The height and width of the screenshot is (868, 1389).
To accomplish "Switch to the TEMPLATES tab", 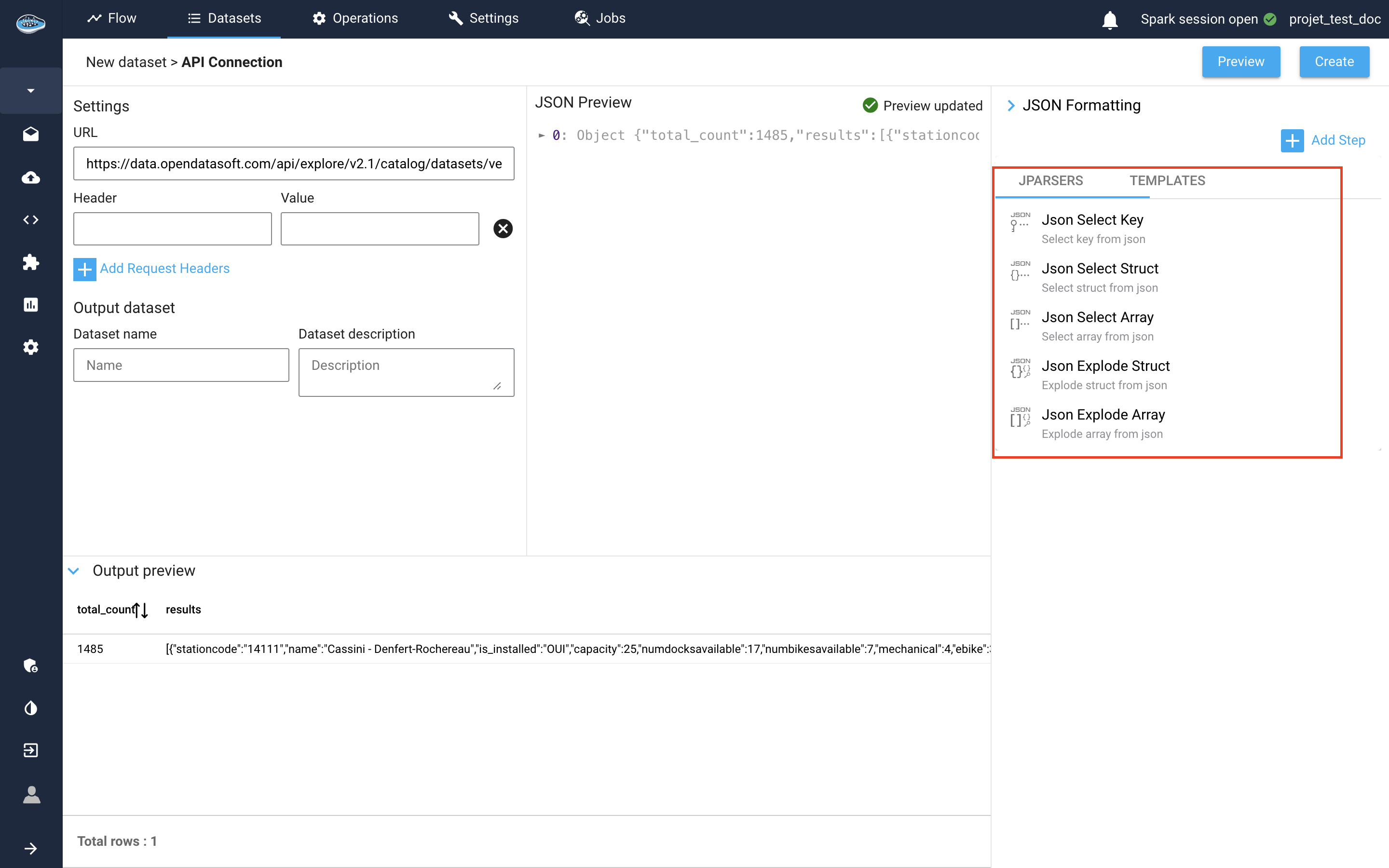I will click(1167, 181).
